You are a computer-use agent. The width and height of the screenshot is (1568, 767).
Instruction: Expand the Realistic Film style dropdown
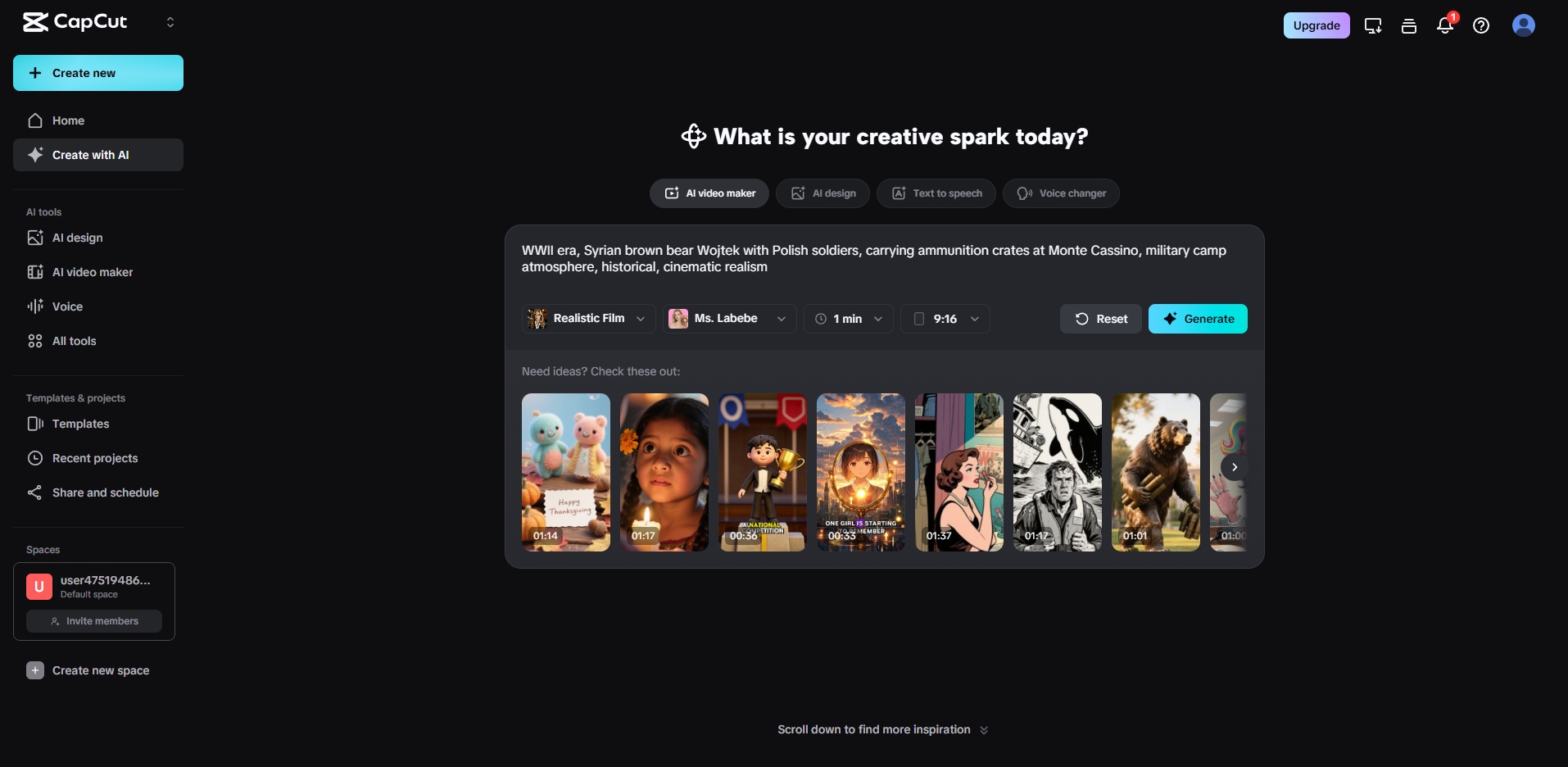588,319
